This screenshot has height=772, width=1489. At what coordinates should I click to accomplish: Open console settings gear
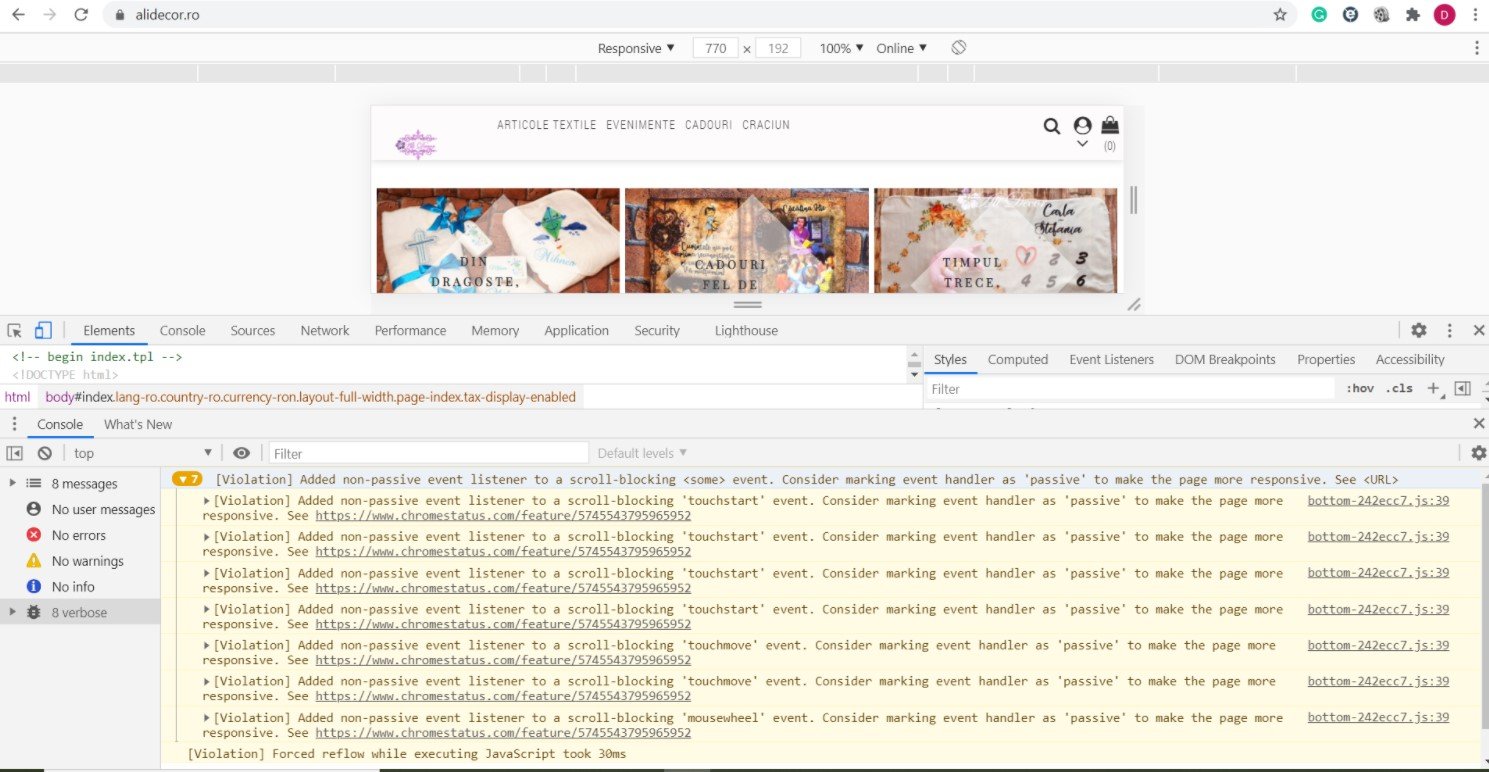(1479, 453)
